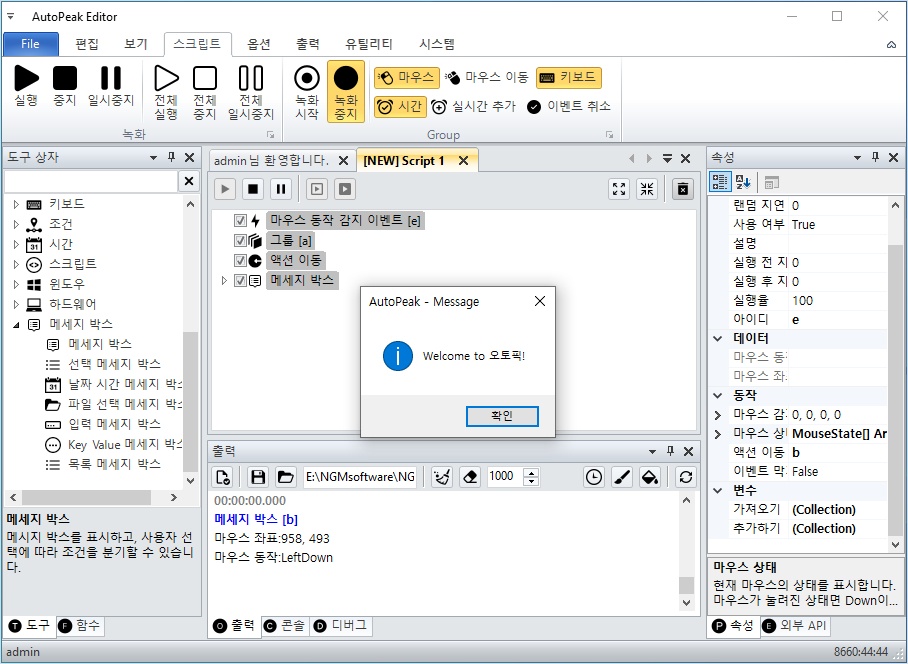Erase output with eraser icon

coord(470,477)
